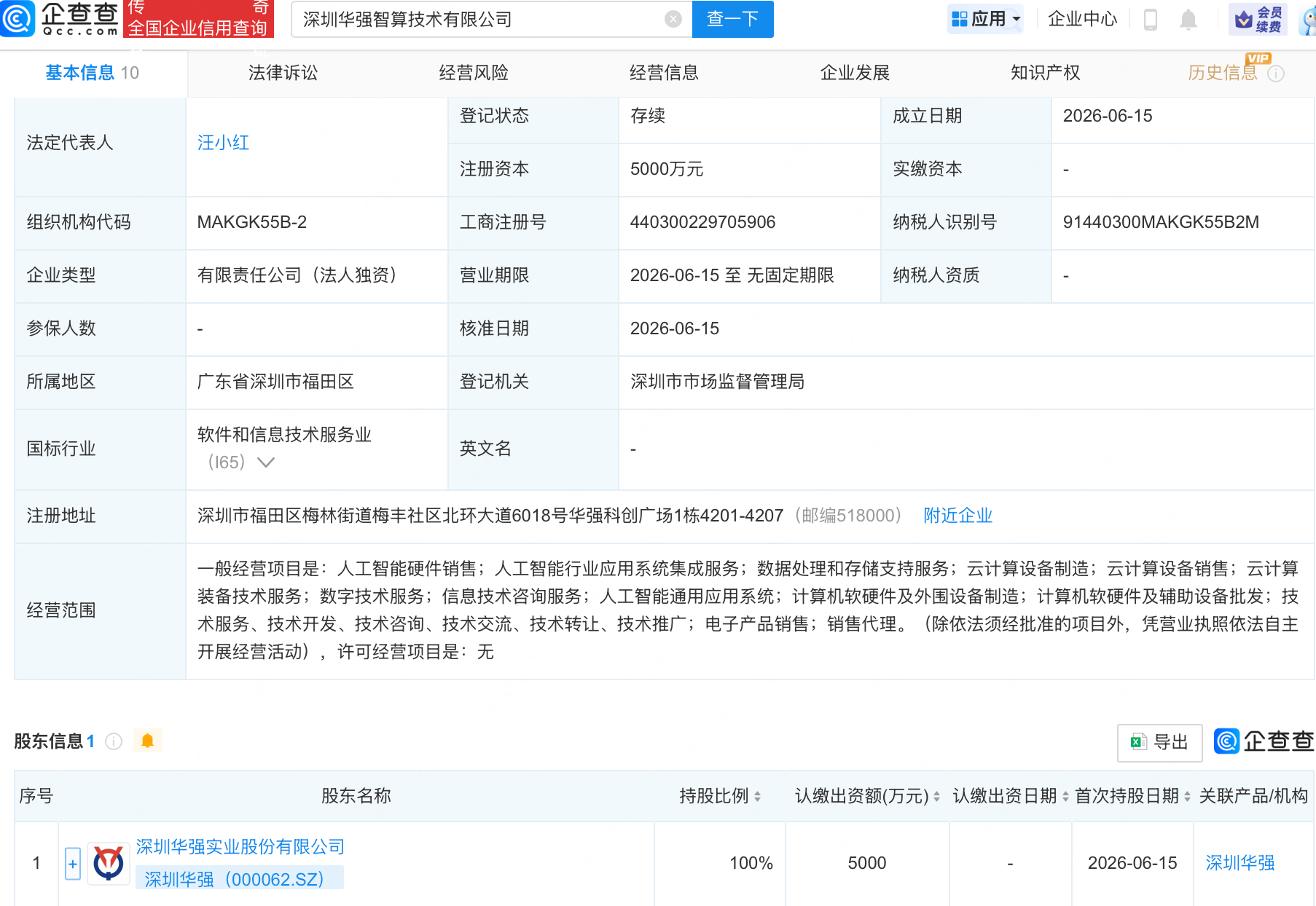This screenshot has height=906, width=1316.
Task: Open related product 深圳华强 link
Action: pos(1240,863)
